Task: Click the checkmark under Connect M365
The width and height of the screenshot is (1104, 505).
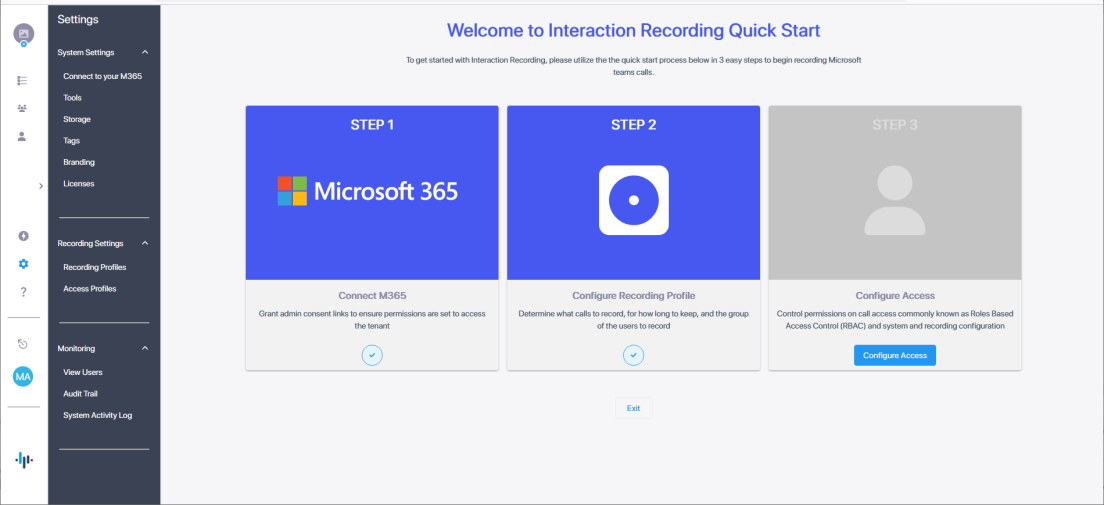Action: coord(372,354)
